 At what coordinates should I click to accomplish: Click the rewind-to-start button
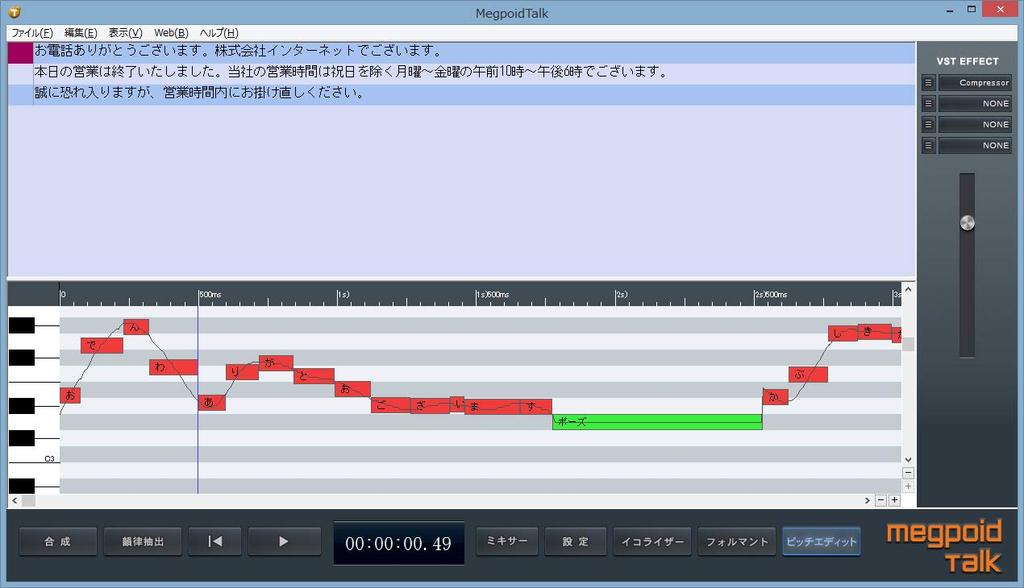pyautogui.click(x=215, y=541)
